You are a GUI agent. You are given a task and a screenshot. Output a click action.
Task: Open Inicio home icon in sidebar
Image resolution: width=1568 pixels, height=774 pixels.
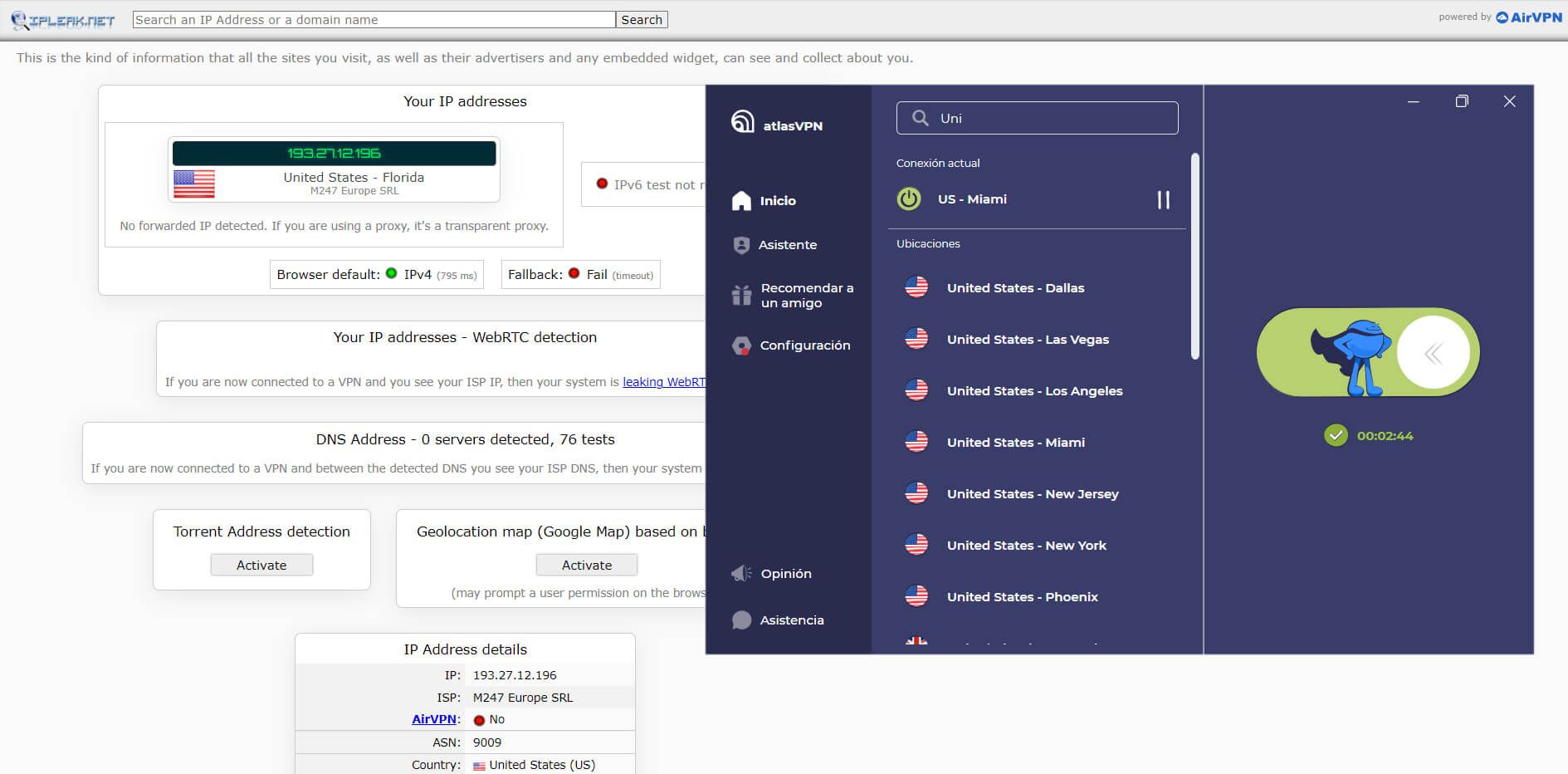(x=741, y=200)
